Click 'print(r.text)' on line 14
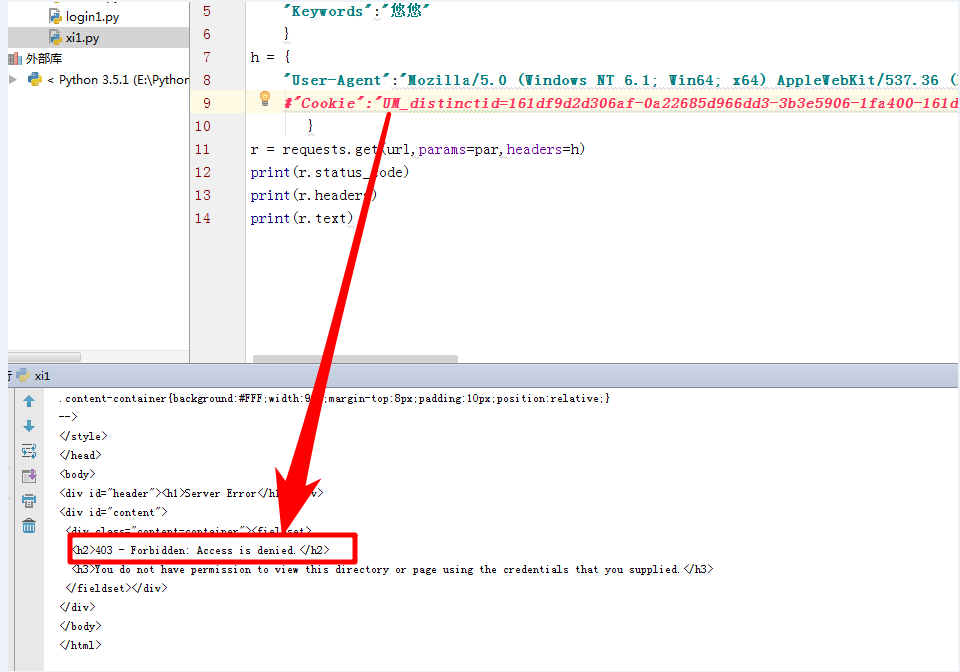 click(302, 218)
